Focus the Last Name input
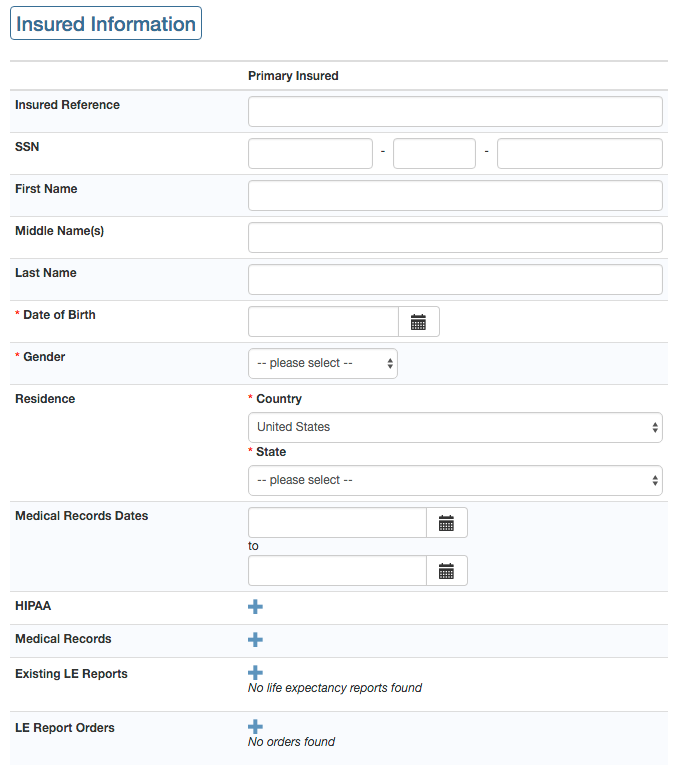The image size is (687, 776). coord(454,280)
